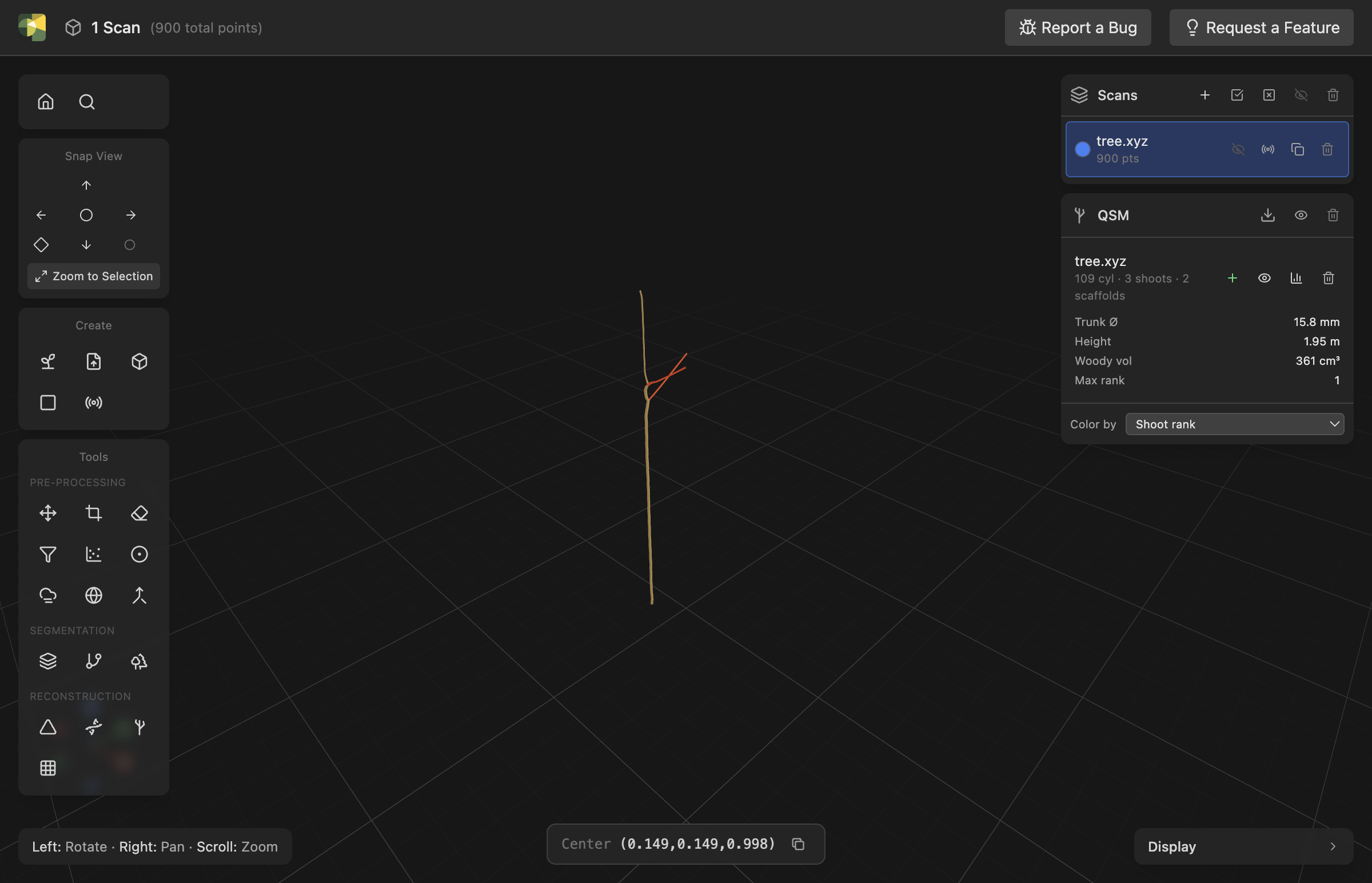Click the checkmark-square icon in Scans header
Viewport: 1372px width, 883px height.
[1237, 95]
